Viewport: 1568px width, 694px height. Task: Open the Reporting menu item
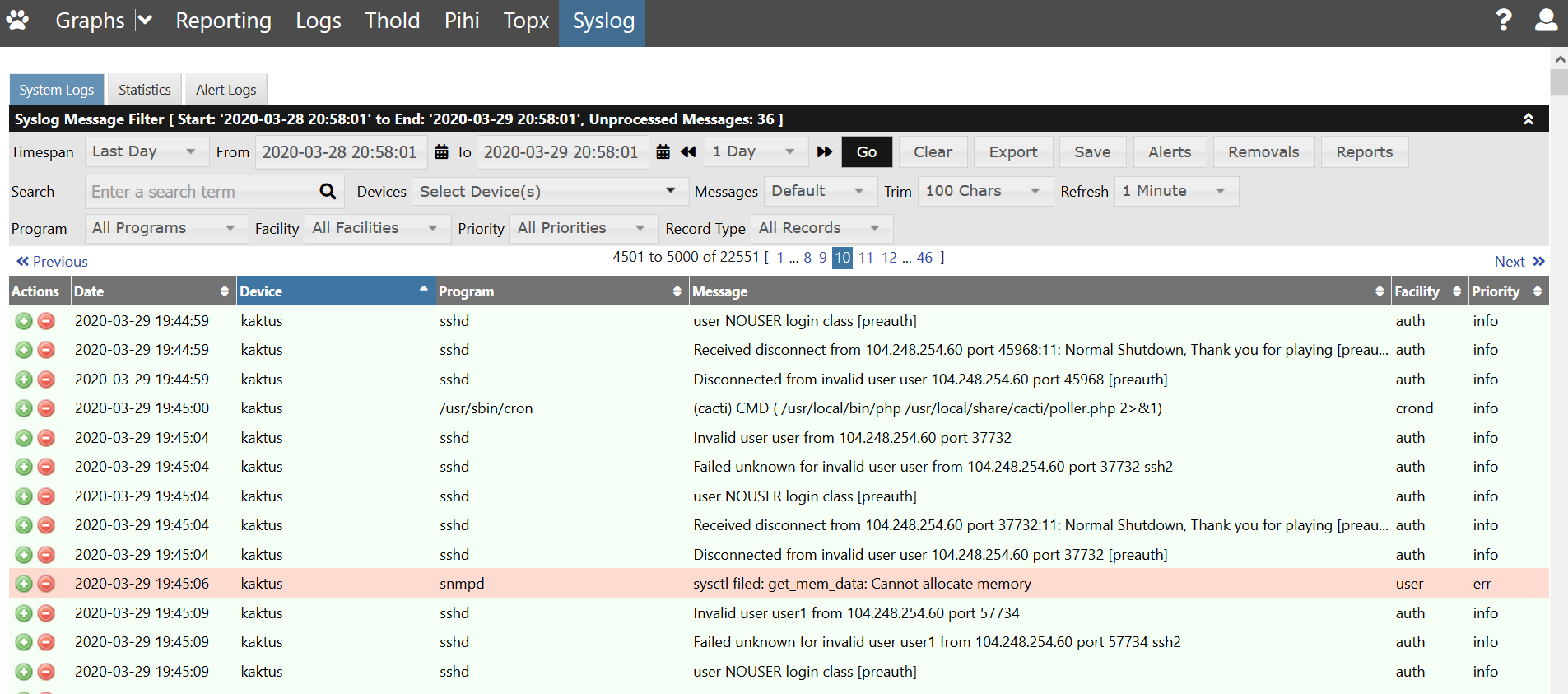click(223, 21)
